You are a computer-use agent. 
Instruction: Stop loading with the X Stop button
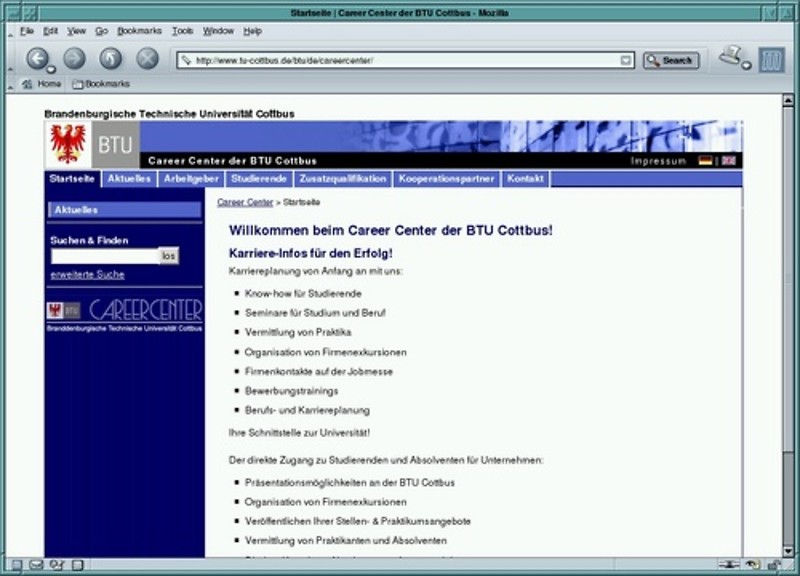click(147, 58)
